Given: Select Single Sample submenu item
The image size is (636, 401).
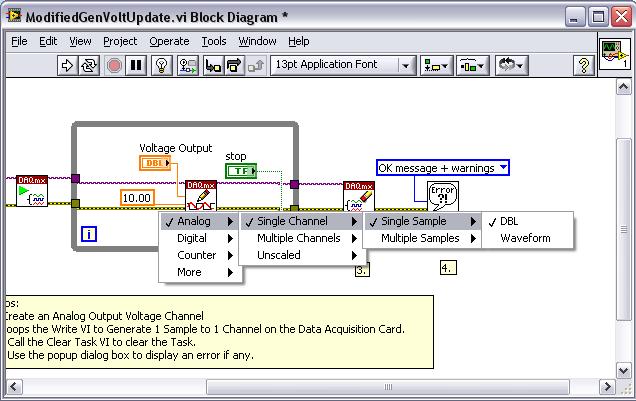Looking at the screenshot, I should [x=423, y=221].
